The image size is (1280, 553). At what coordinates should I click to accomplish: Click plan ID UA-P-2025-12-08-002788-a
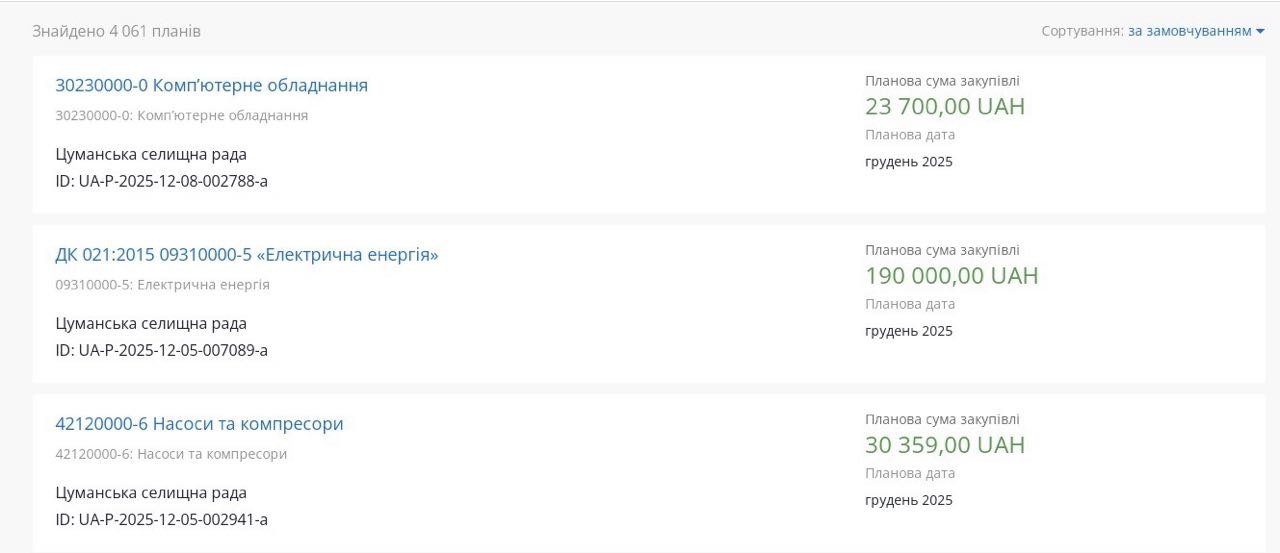[161, 181]
